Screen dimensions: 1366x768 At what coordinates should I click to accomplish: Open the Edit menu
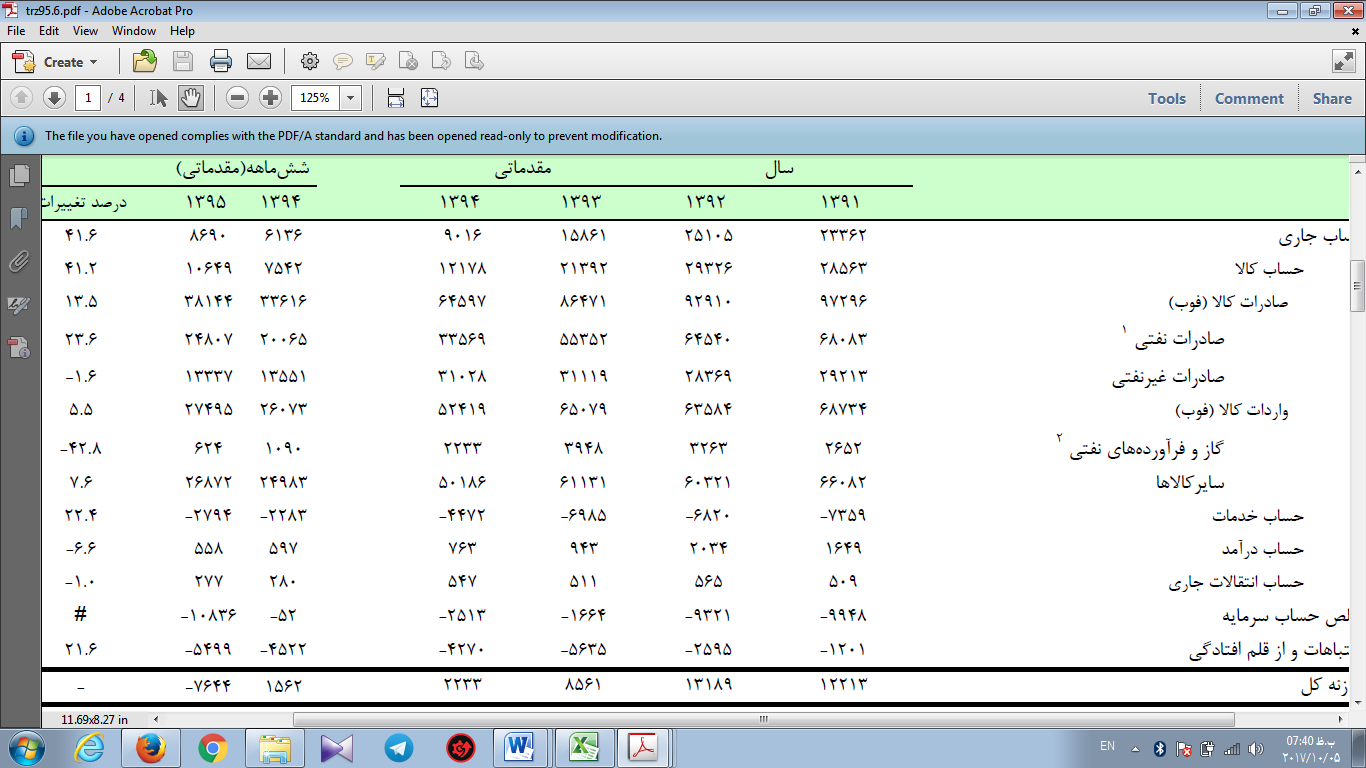(x=49, y=31)
